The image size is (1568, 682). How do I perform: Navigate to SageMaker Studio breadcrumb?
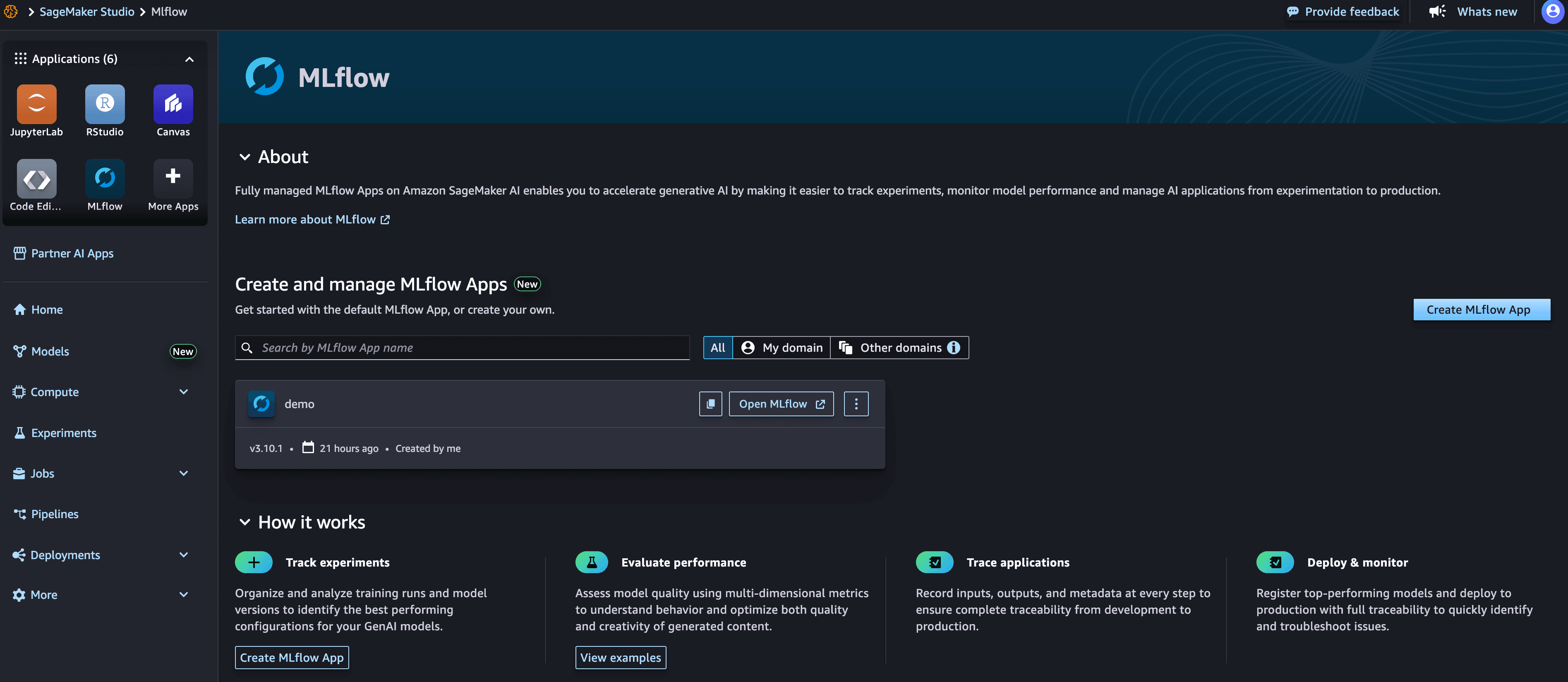tap(87, 12)
